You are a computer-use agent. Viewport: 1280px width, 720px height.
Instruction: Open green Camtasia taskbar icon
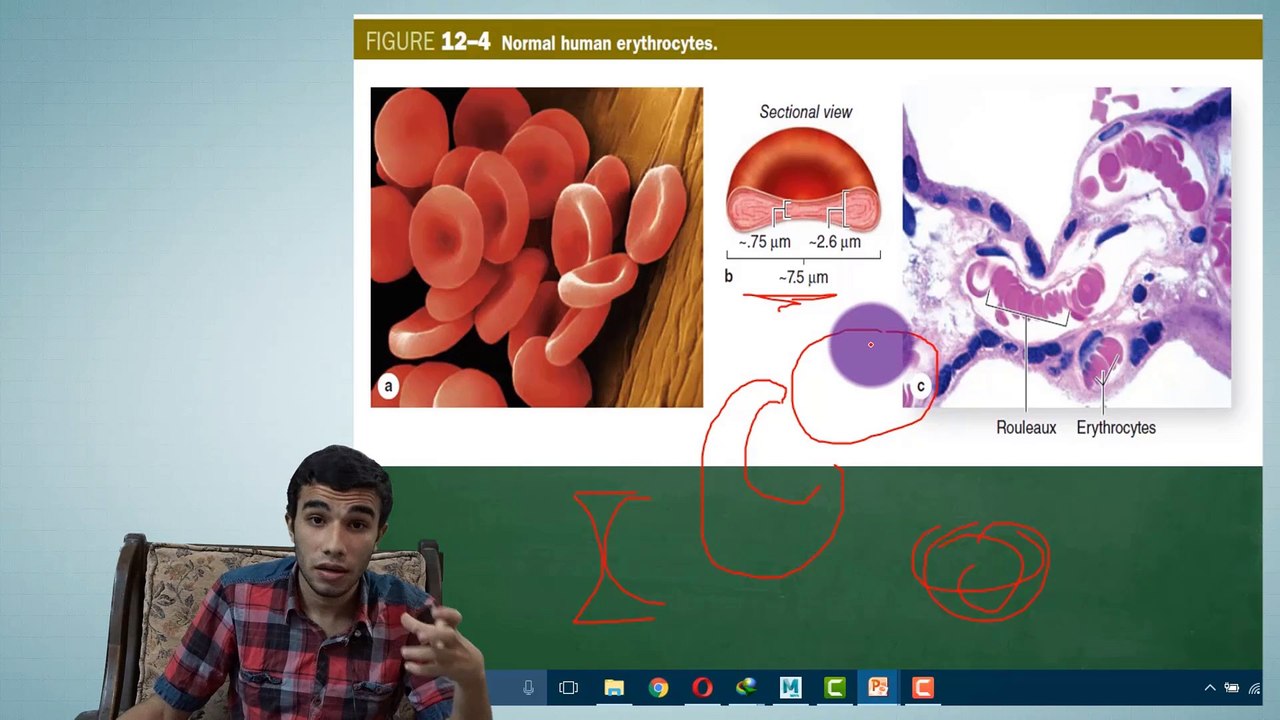834,688
